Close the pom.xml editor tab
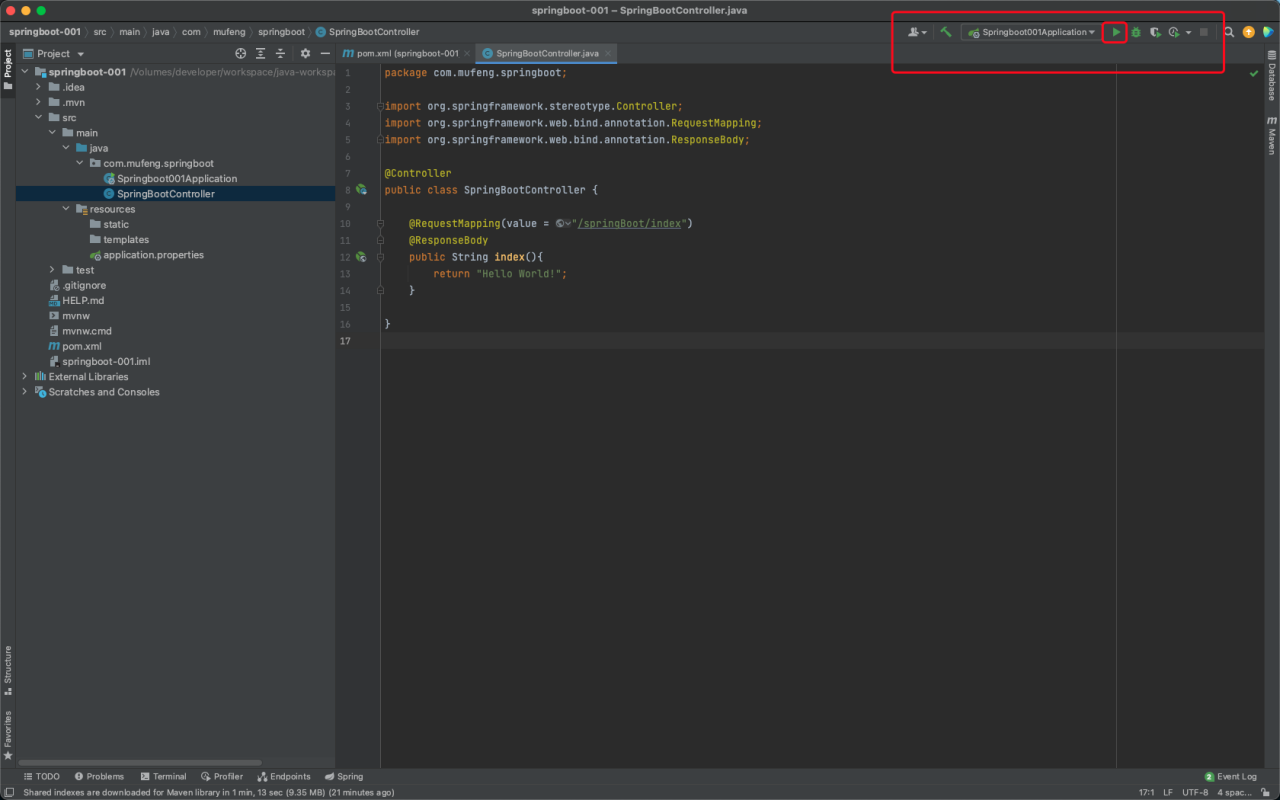1280x800 pixels. (467, 53)
